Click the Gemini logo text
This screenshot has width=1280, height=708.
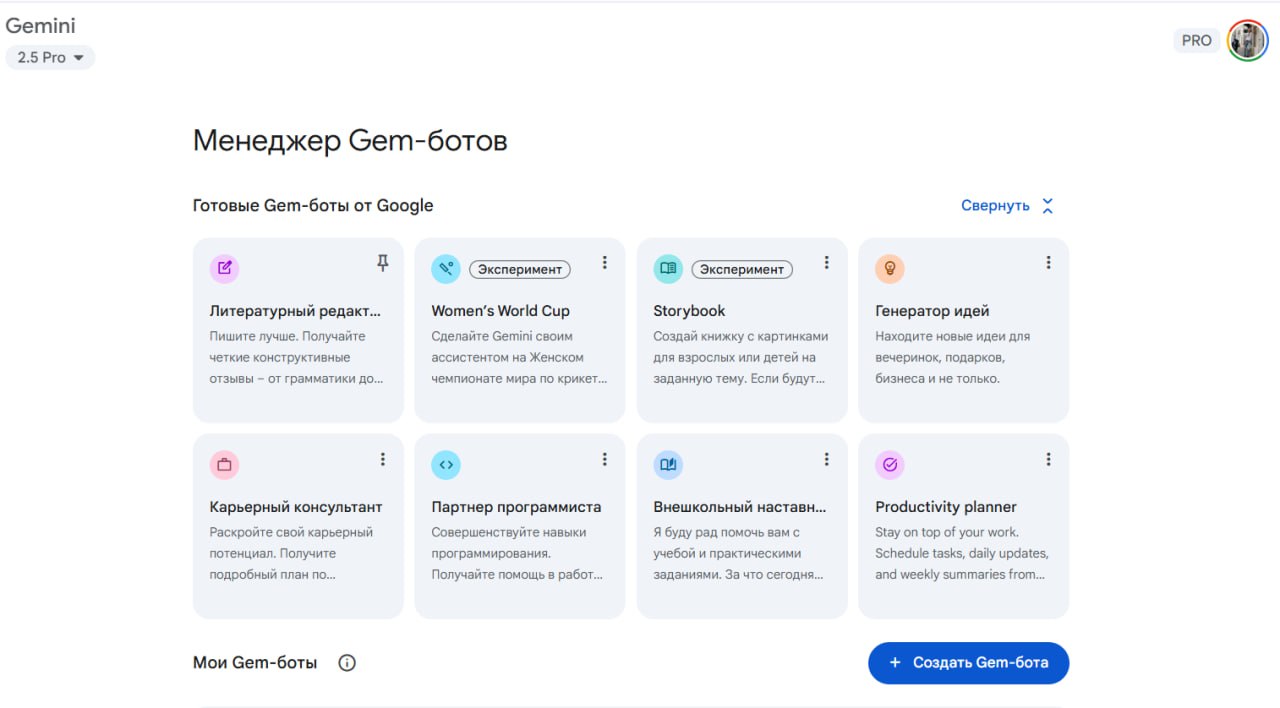click(x=40, y=26)
